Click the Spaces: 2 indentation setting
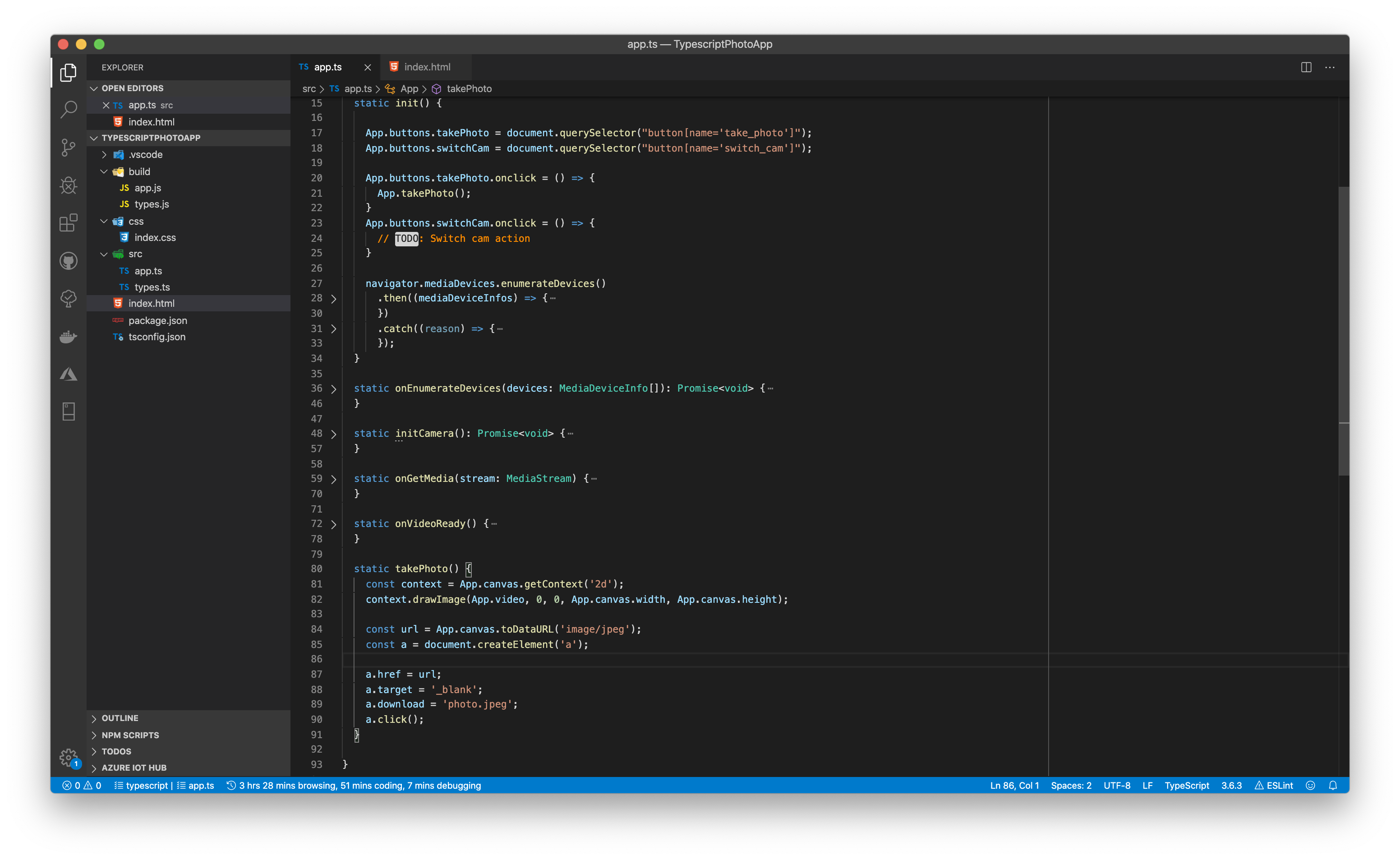The height and width of the screenshot is (860, 1400). pos(1070,786)
